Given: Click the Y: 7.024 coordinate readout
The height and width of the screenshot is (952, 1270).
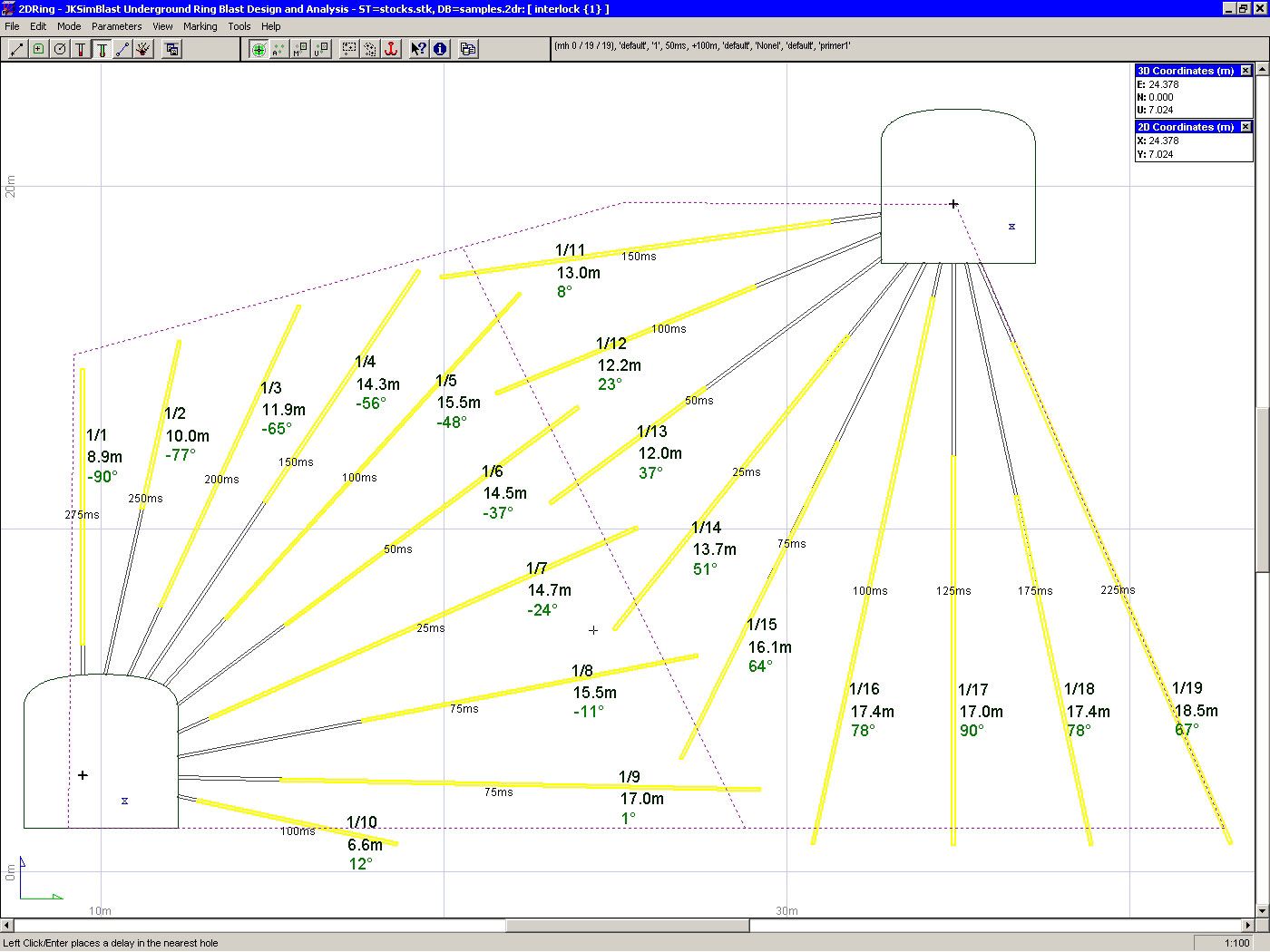Looking at the screenshot, I should [1155, 154].
